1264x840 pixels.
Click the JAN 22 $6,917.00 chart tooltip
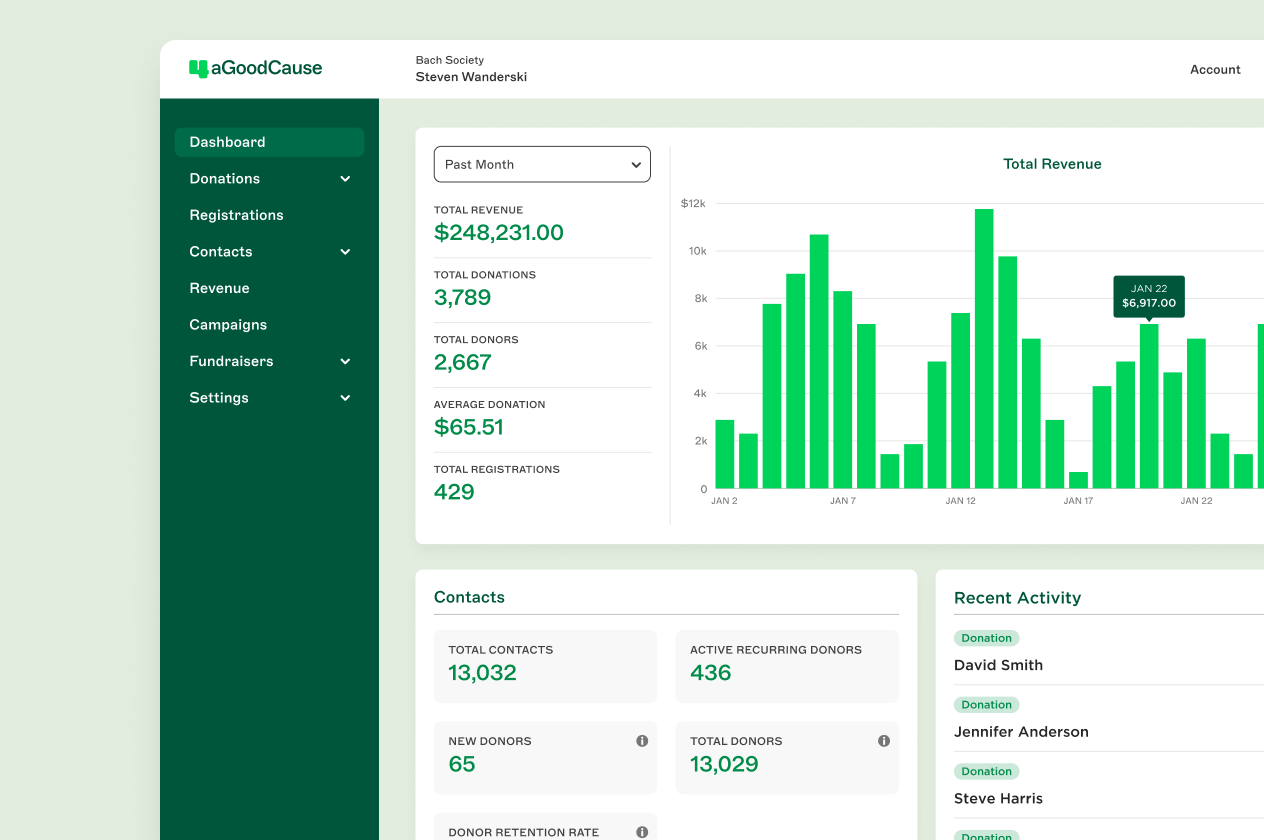pyautogui.click(x=1149, y=296)
